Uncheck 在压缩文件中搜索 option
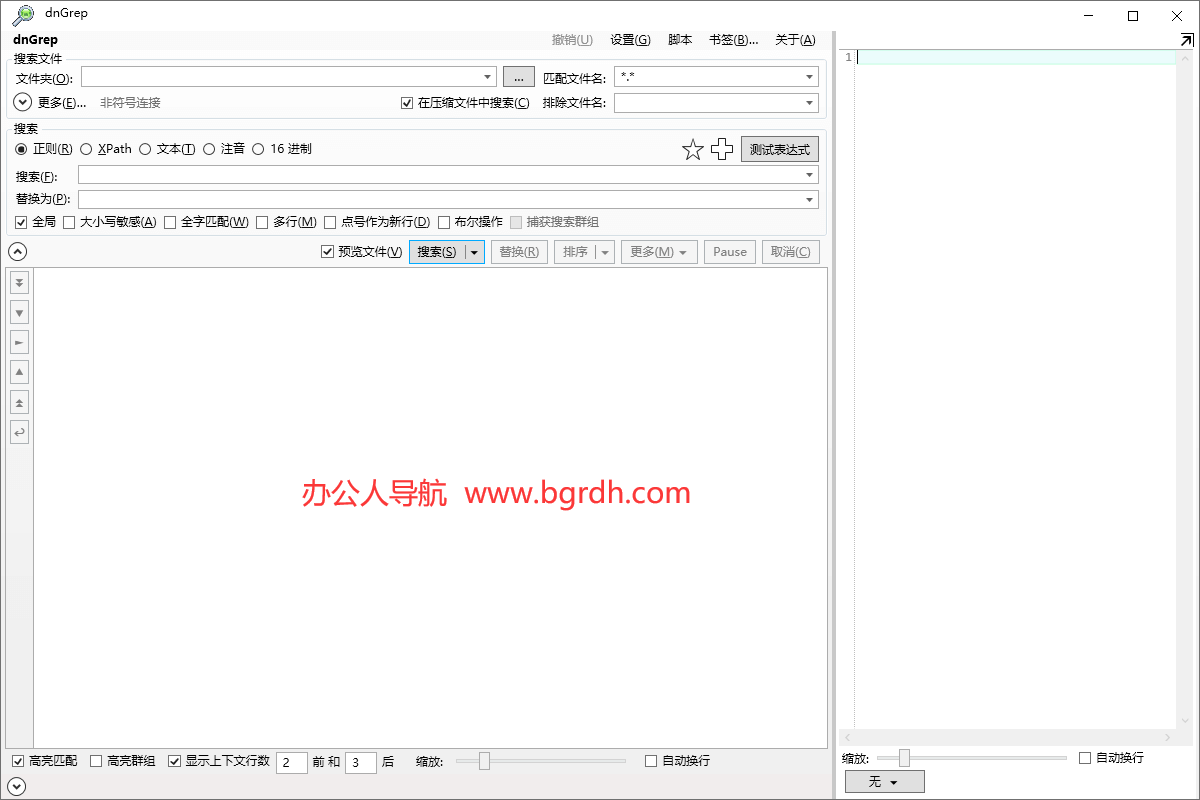1200x800 pixels. click(x=407, y=103)
